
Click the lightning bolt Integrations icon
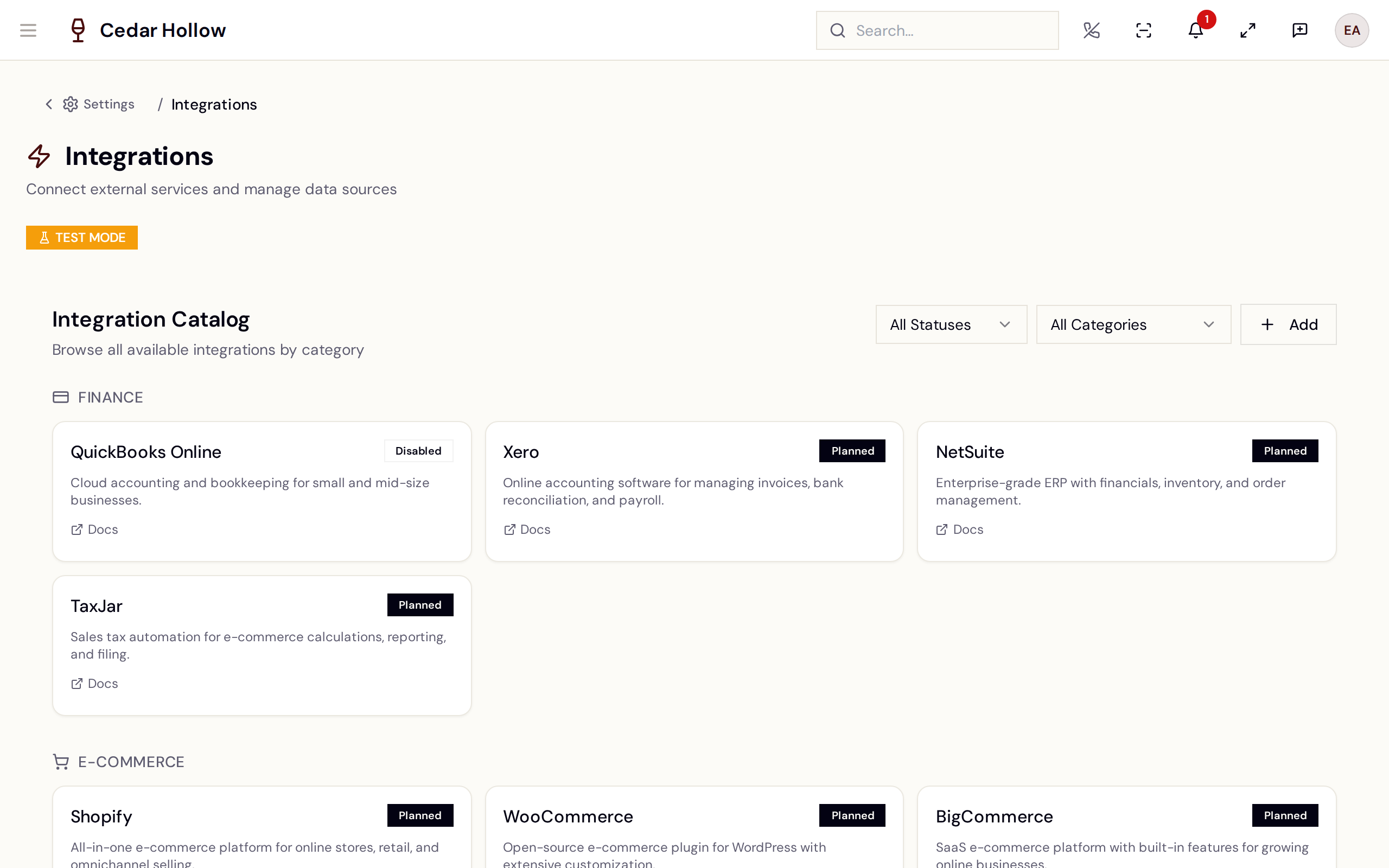coord(39,156)
